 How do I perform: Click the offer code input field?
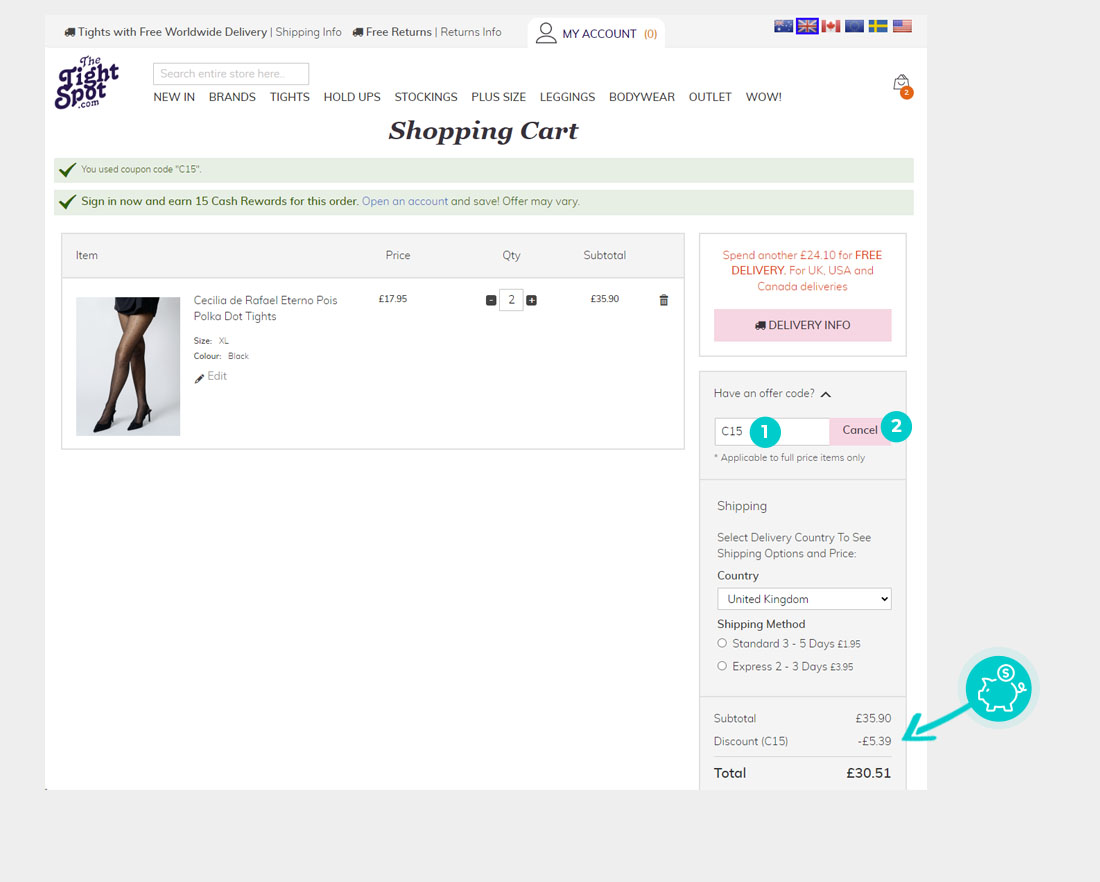click(x=772, y=432)
